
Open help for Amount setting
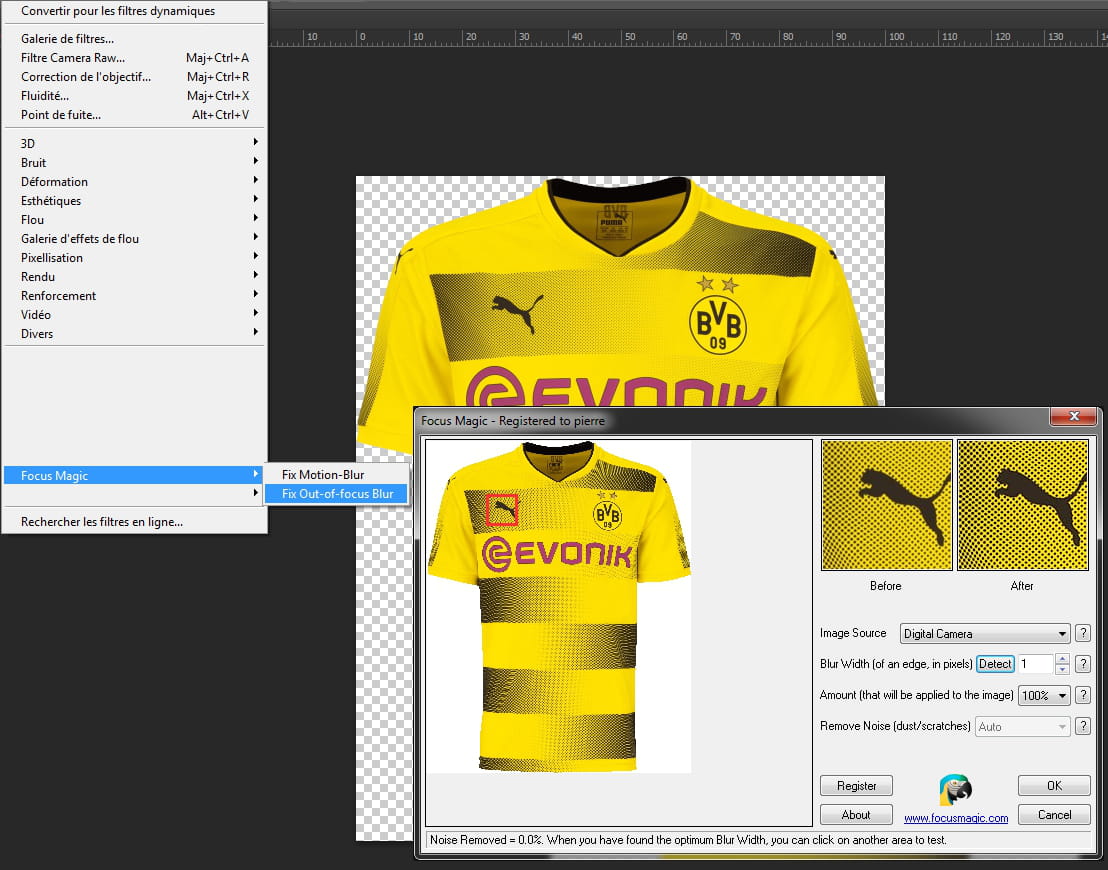[1083, 695]
